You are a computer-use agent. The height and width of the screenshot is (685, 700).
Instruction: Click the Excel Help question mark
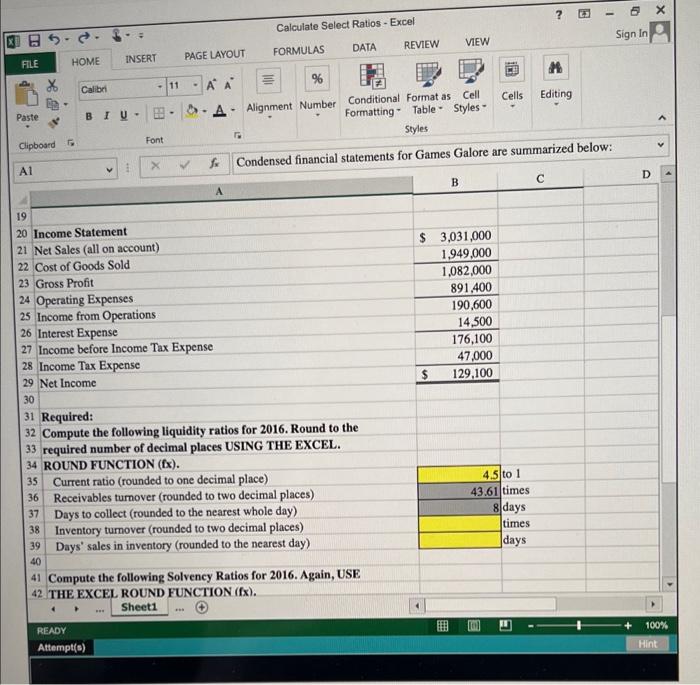point(559,15)
